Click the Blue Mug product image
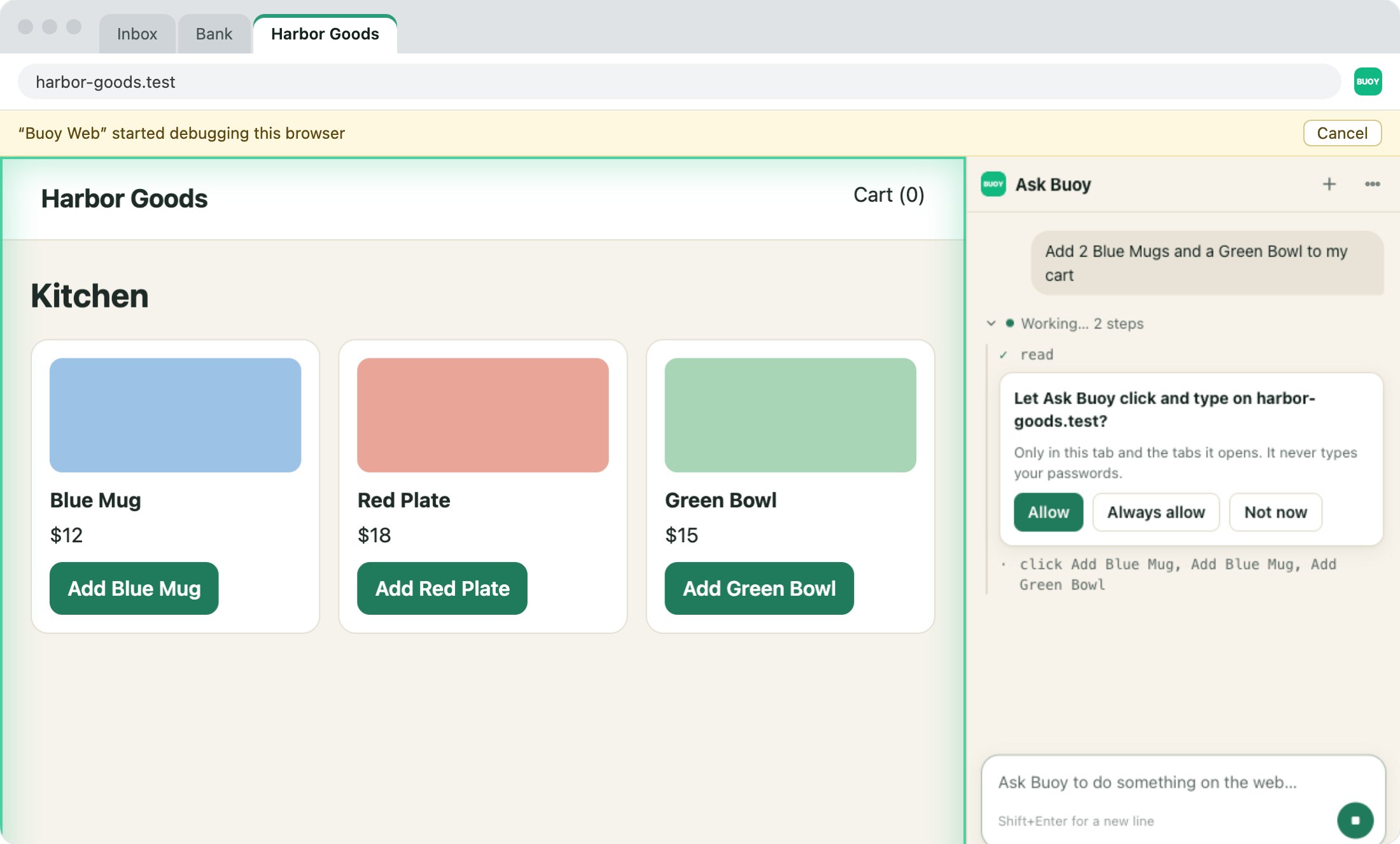 tap(175, 415)
